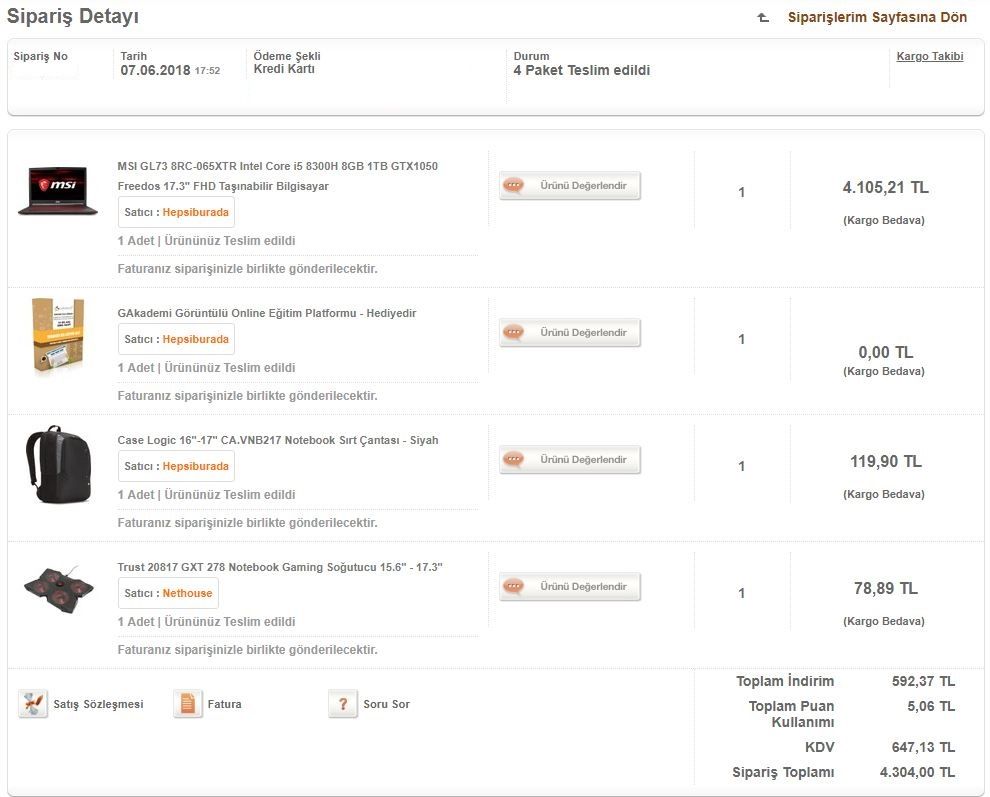Click speech bubble icon on MSI laptop review

pos(514,186)
